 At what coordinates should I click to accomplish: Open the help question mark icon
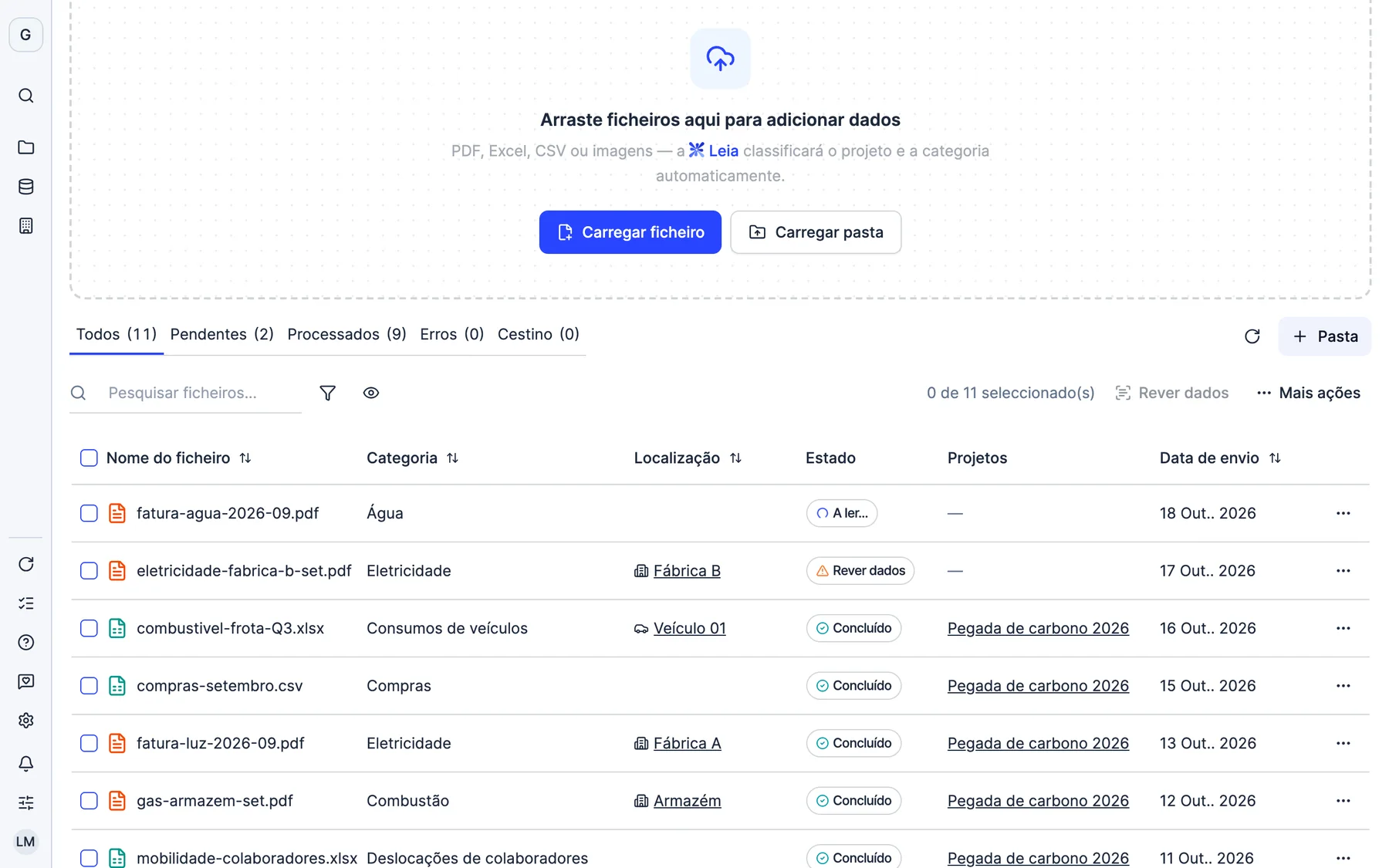tap(25, 642)
